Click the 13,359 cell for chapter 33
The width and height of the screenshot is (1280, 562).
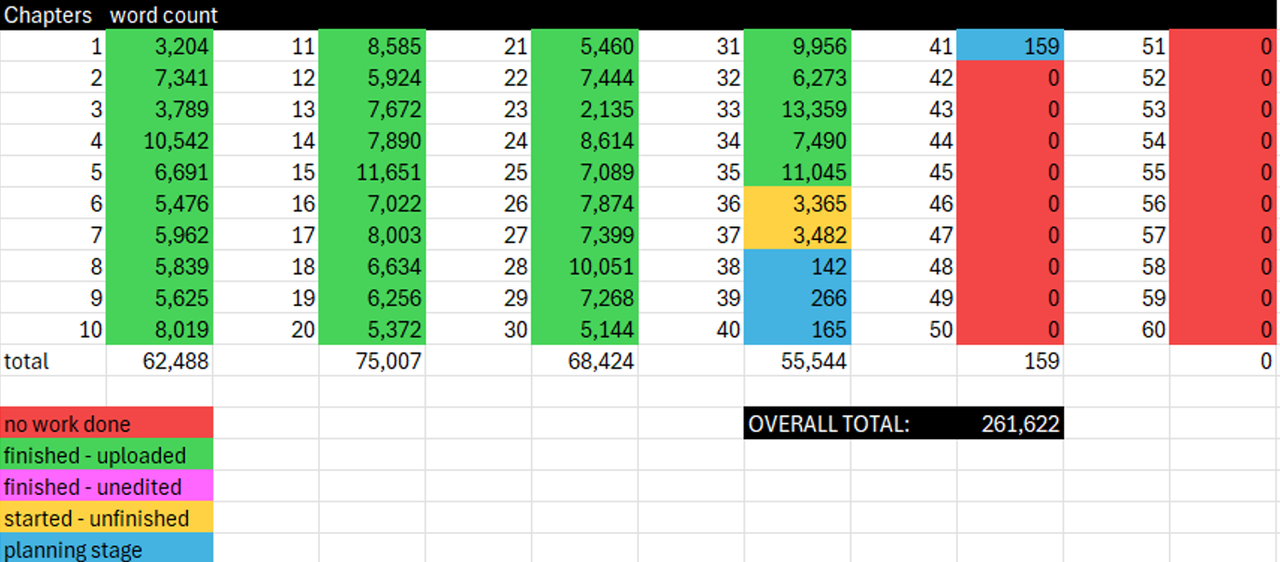797,109
